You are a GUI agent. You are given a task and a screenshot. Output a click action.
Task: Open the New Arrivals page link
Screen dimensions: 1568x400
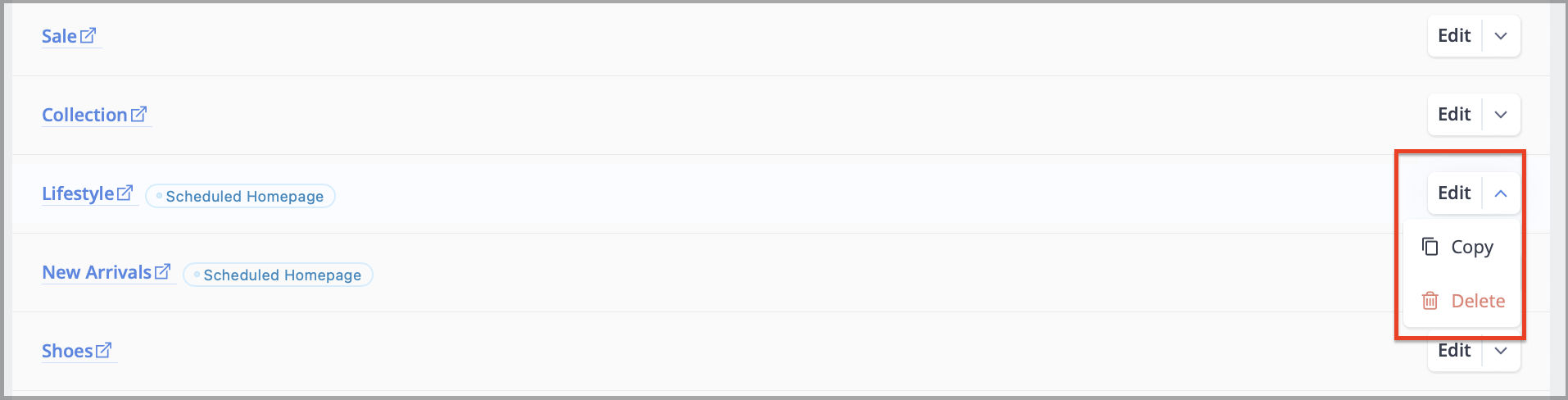coord(97,272)
